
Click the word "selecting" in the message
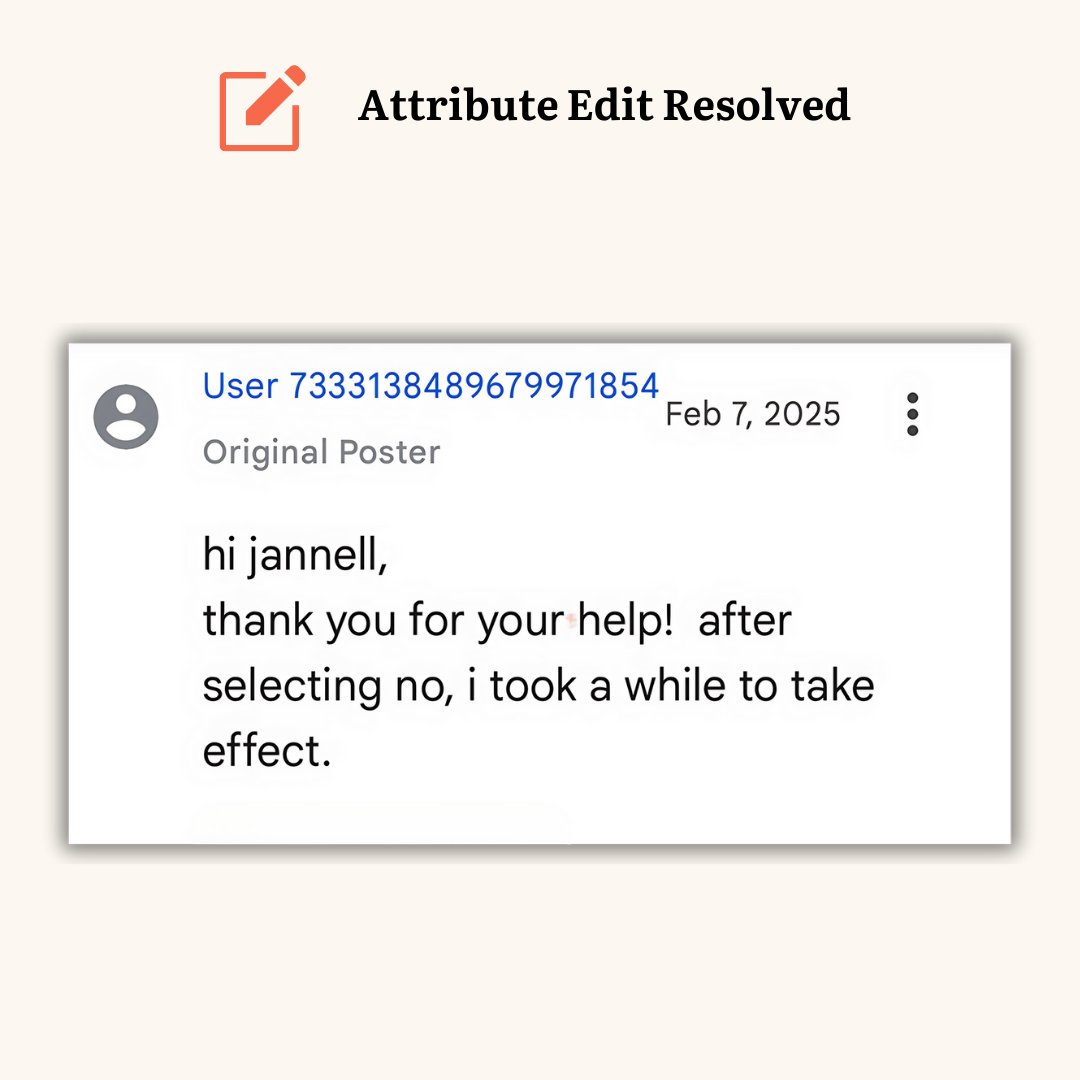(292, 687)
